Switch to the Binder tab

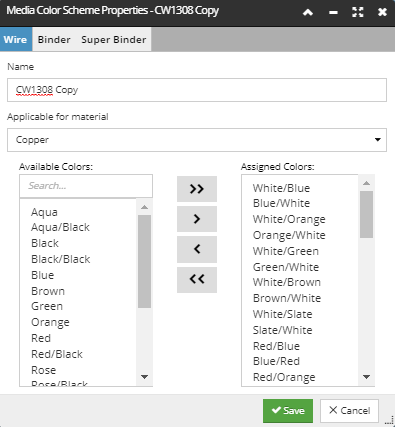point(54,40)
